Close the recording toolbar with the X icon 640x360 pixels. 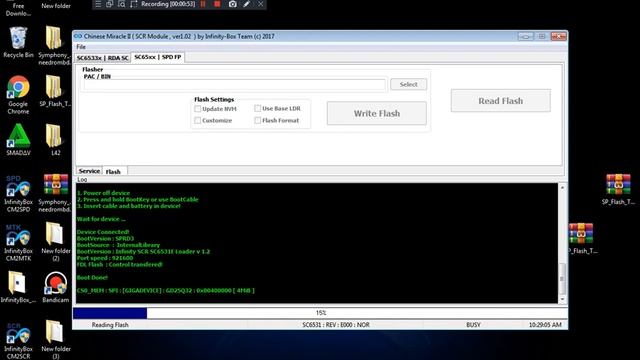pyautogui.click(x=260, y=4)
